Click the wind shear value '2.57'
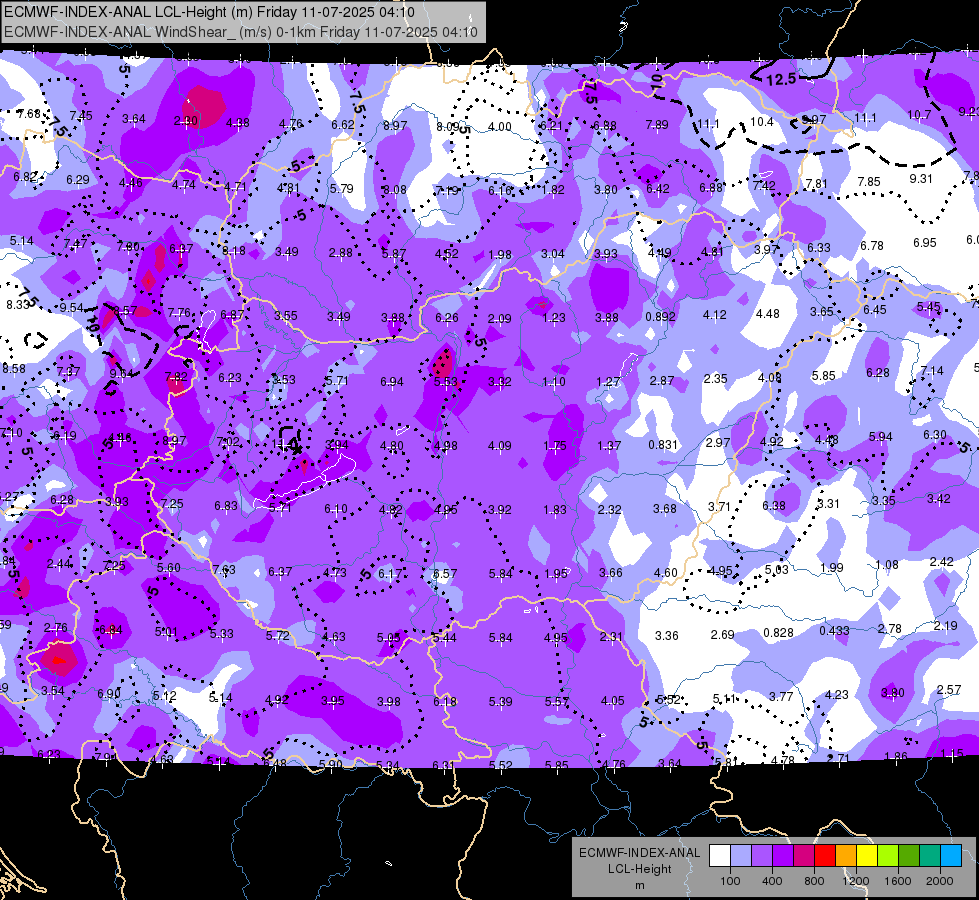Image resolution: width=979 pixels, height=900 pixels. coord(949,690)
